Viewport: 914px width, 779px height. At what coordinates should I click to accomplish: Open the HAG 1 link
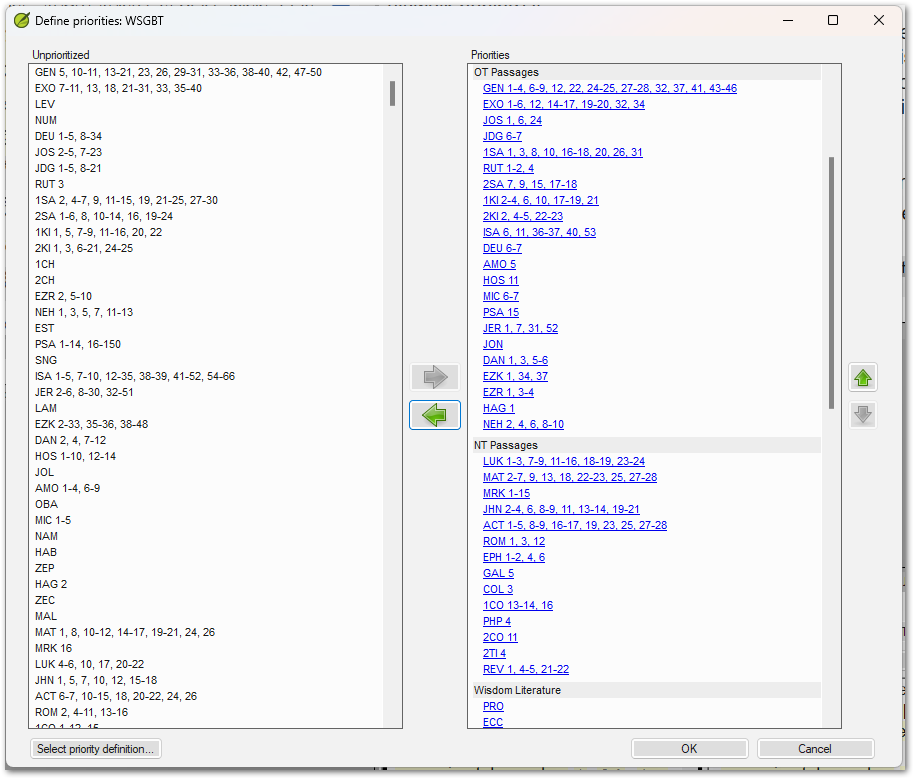(498, 408)
